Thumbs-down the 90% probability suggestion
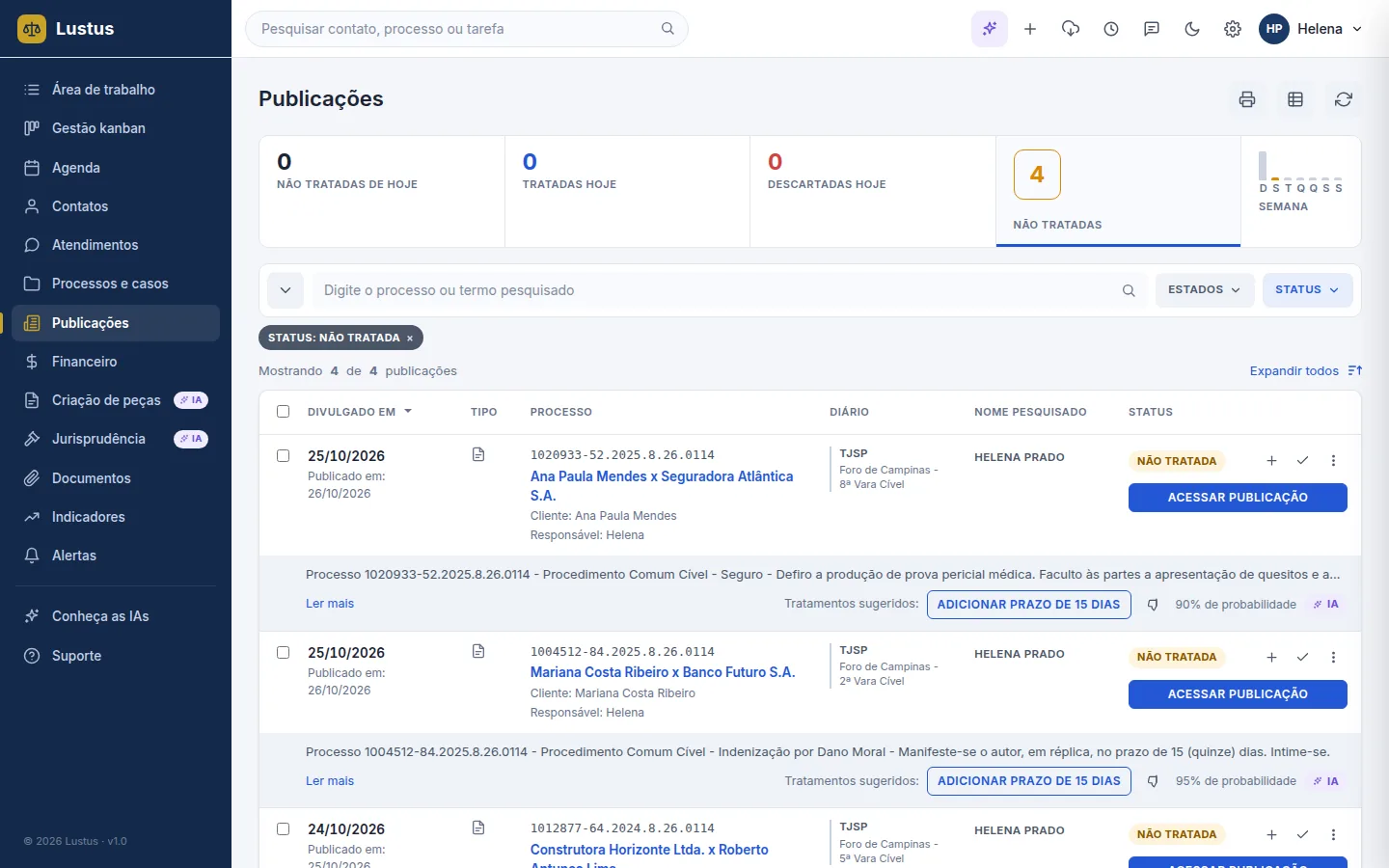 coord(1153,605)
